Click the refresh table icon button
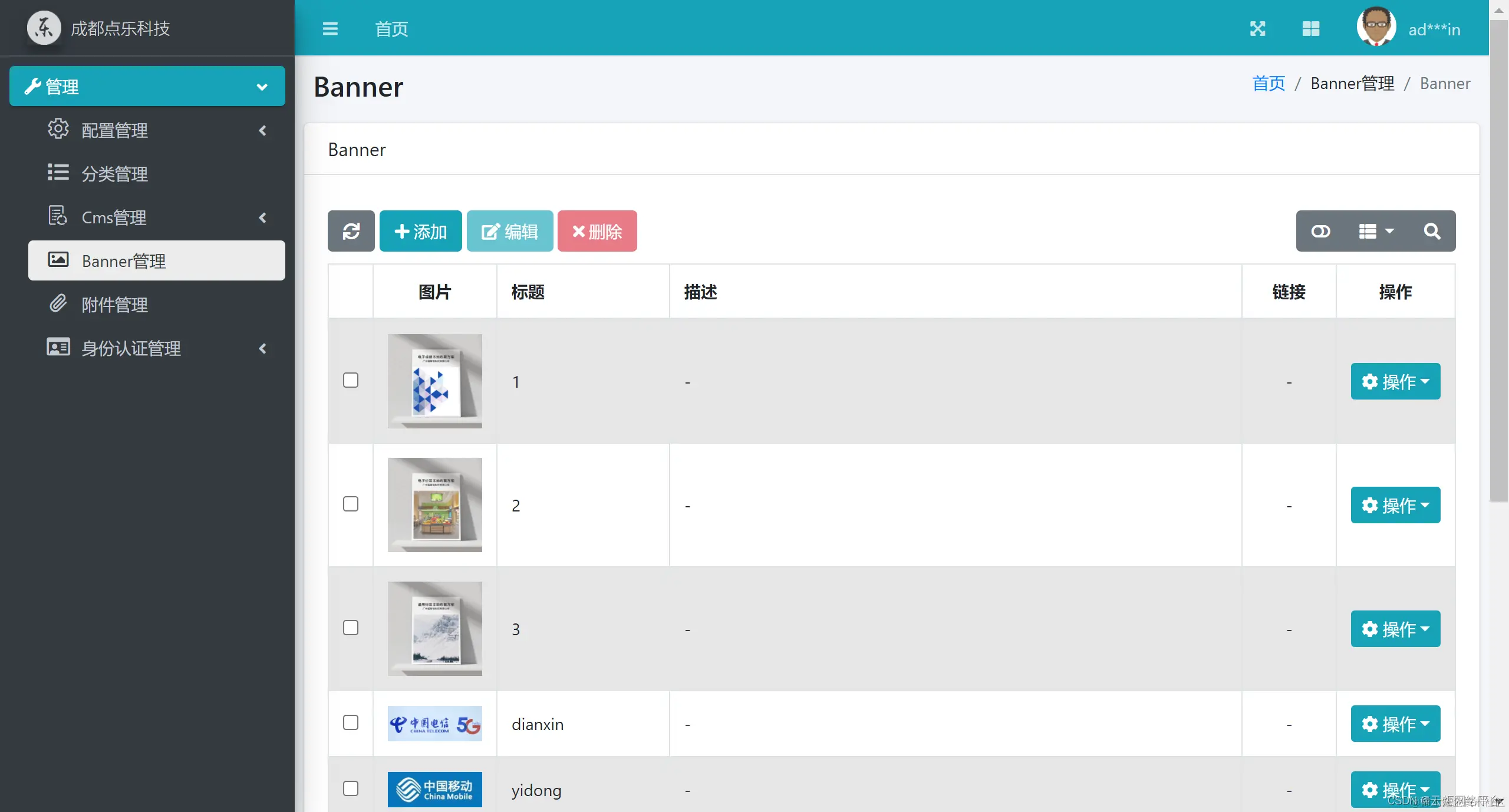Viewport: 1509px width, 812px height. 351,231
